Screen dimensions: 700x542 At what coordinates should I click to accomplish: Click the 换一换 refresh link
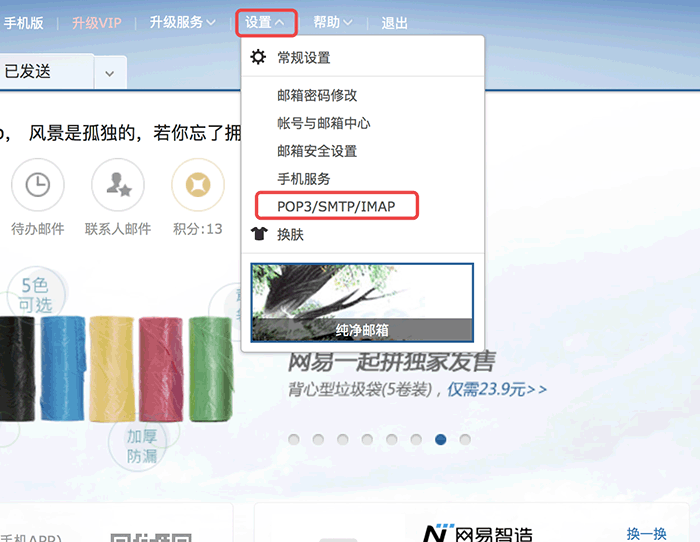[x=646, y=534]
